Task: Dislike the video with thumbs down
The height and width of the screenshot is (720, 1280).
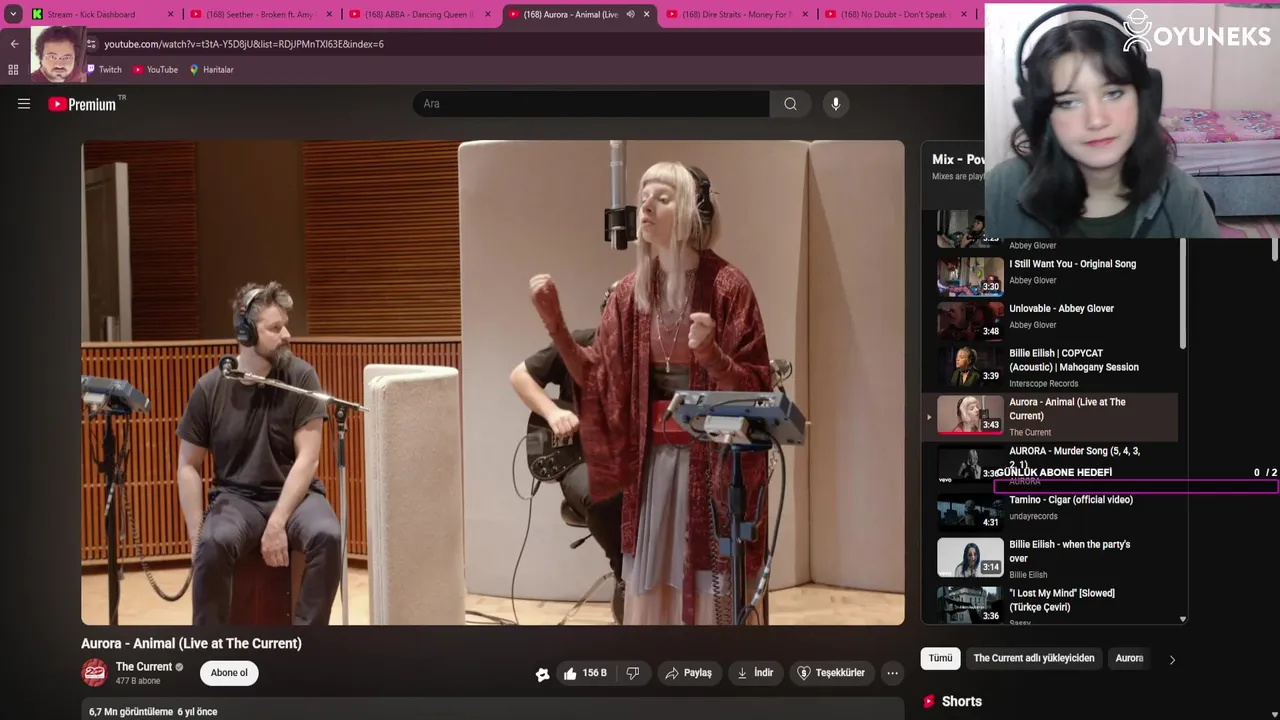Action: click(x=633, y=673)
